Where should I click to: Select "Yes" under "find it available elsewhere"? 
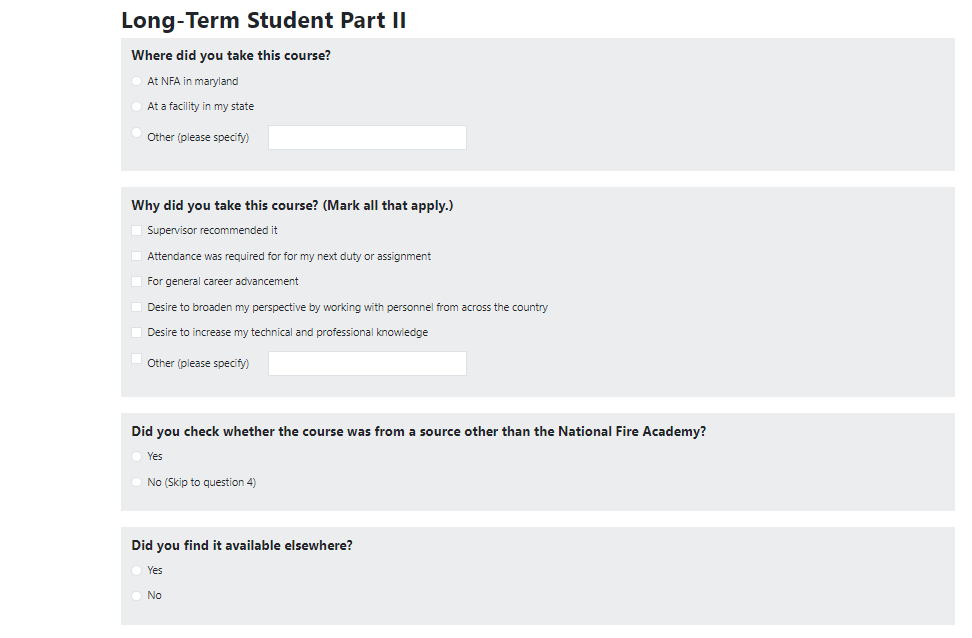[137, 570]
